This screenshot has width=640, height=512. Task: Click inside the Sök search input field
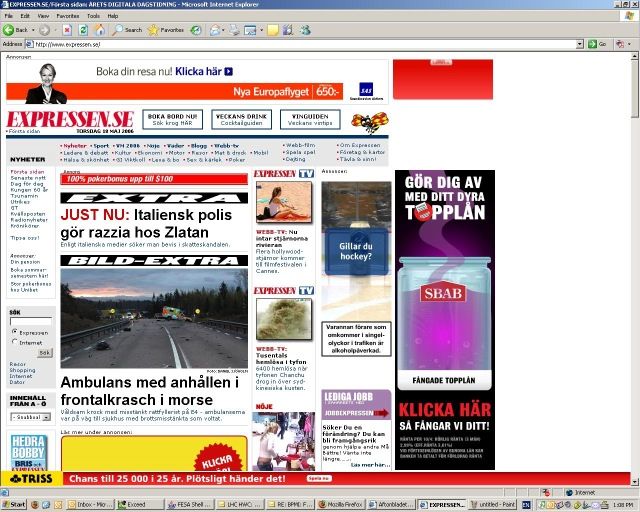31,321
